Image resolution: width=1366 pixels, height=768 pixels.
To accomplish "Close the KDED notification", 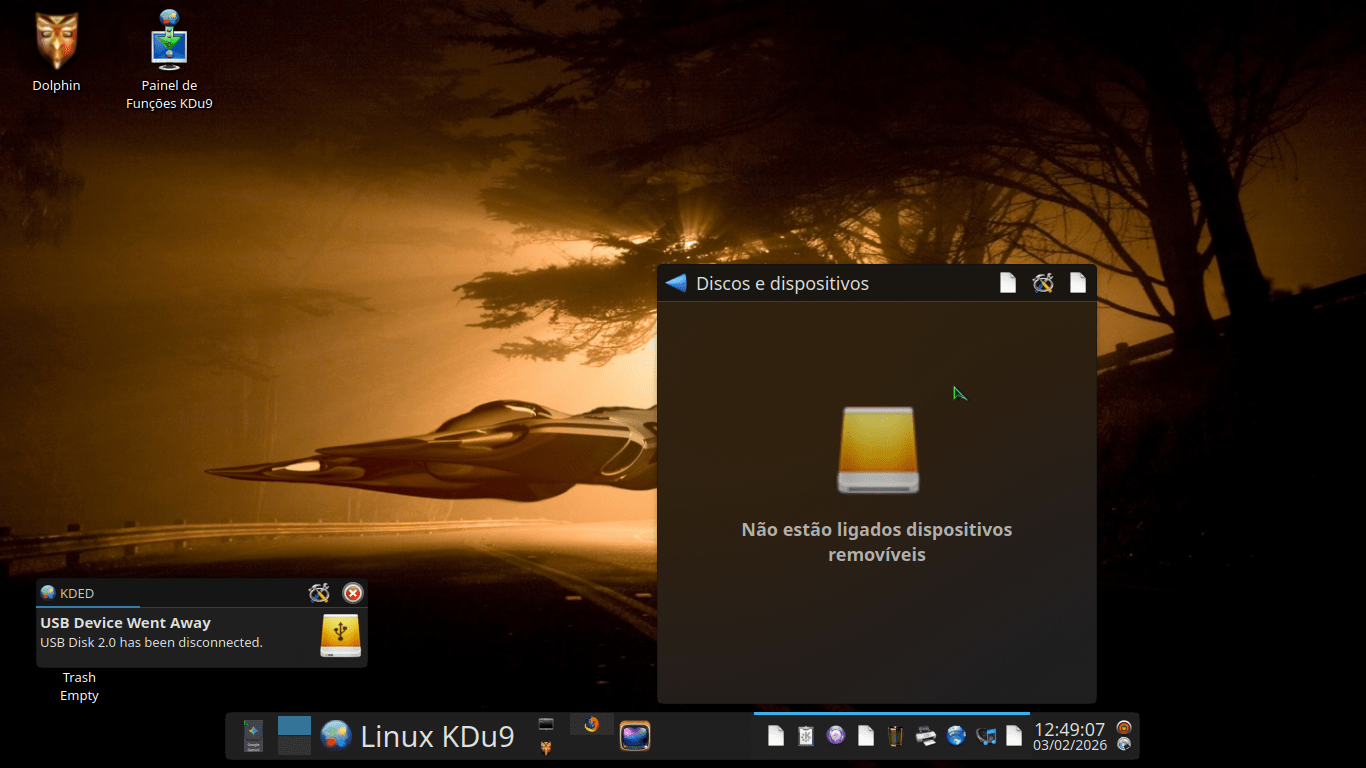I will (353, 593).
